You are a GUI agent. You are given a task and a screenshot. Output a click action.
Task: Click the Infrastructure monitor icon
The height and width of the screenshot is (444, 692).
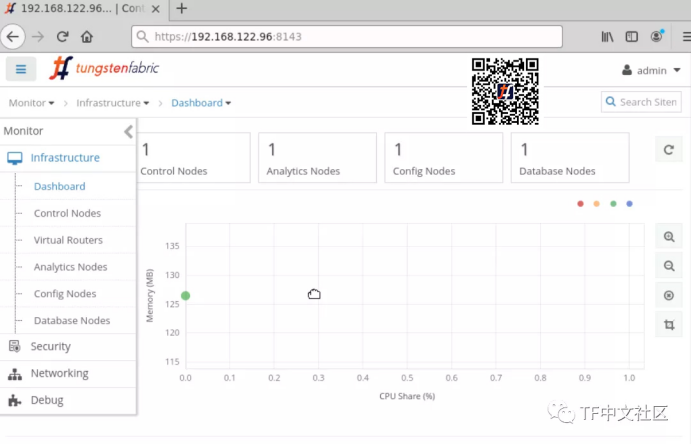click(x=15, y=158)
